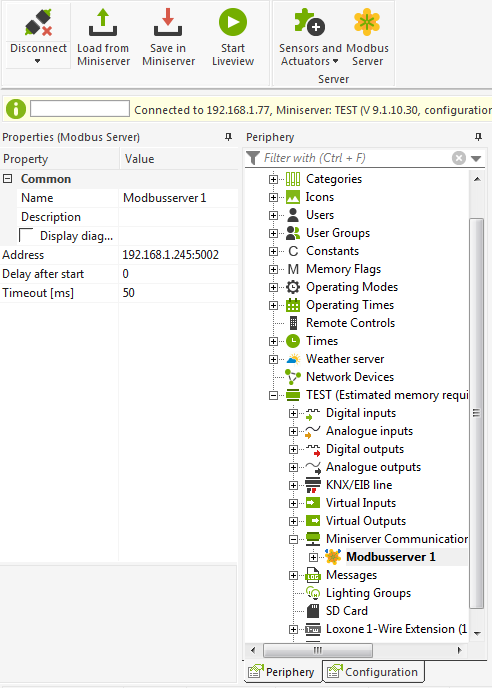
Task: Select the User Groups icon
Action: 293,233
